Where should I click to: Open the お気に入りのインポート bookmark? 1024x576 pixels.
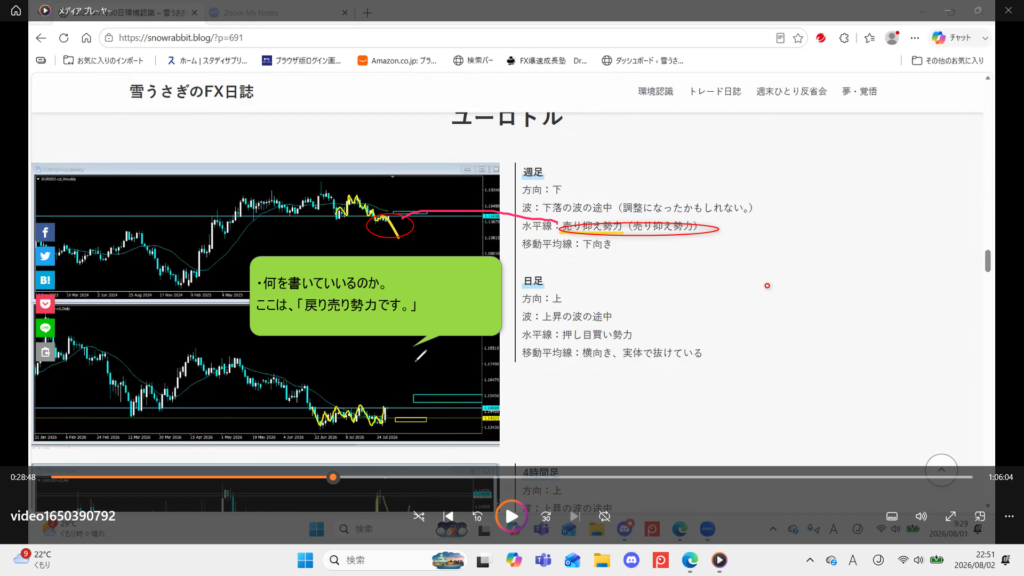(103, 60)
